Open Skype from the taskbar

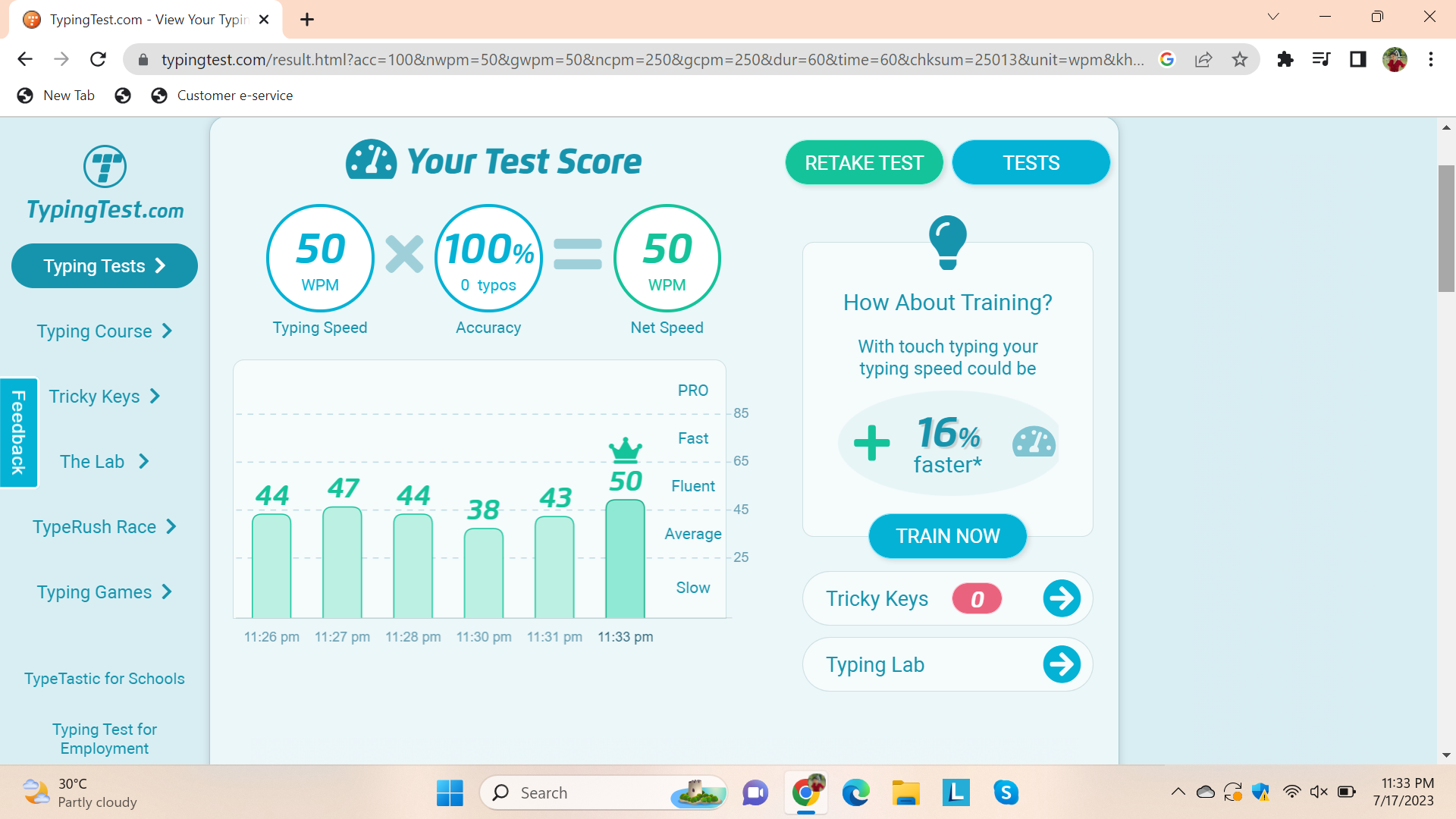tap(1006, 792)
